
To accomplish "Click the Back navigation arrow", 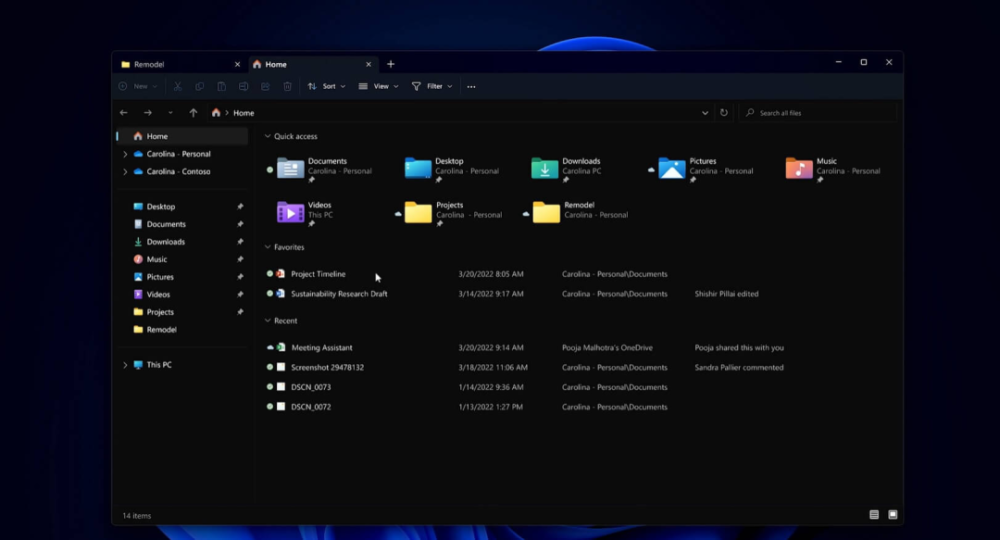I will pyautogui.click(x=124, y=113).
